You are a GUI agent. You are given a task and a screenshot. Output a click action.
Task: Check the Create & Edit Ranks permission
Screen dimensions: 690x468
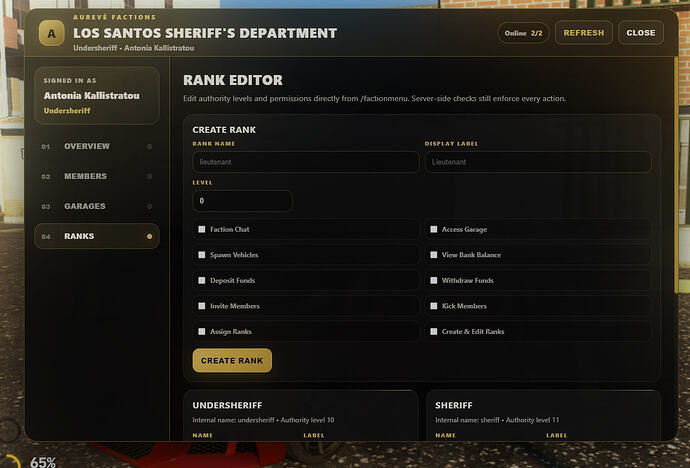point(433,331)
